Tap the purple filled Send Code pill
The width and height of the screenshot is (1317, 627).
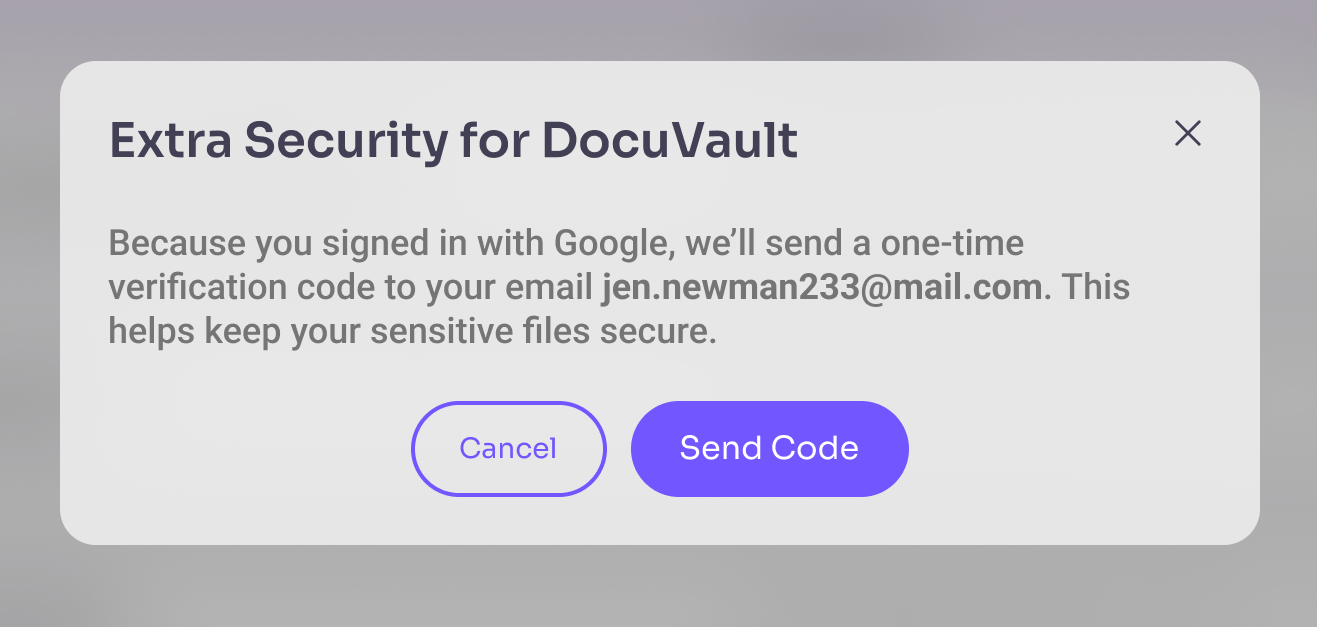pos(769,448)
